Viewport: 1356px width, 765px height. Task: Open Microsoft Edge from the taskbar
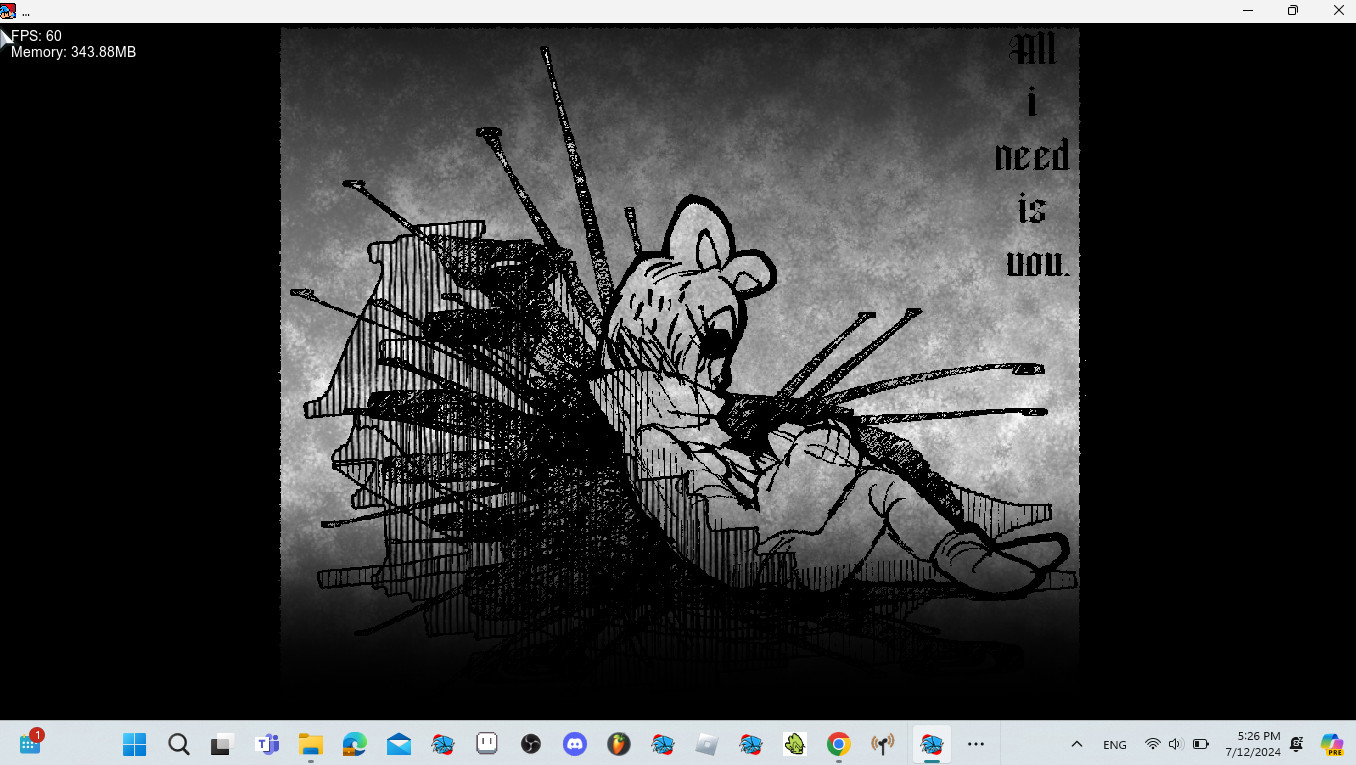pos(354,744)
